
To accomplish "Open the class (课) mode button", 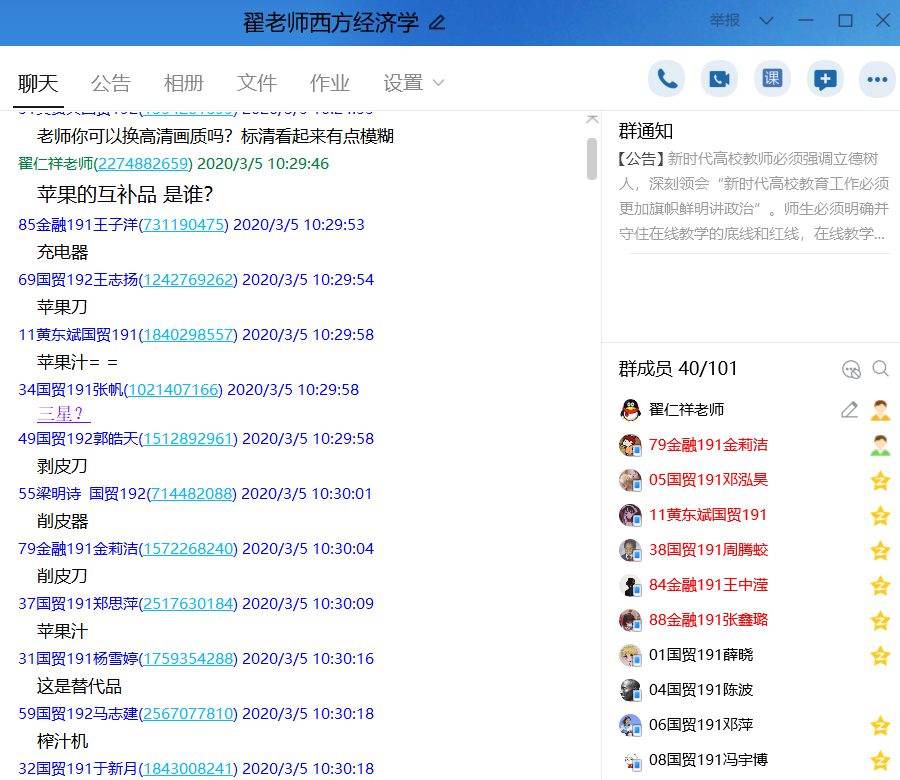I will pyautogui.click(x=772, y=80).
